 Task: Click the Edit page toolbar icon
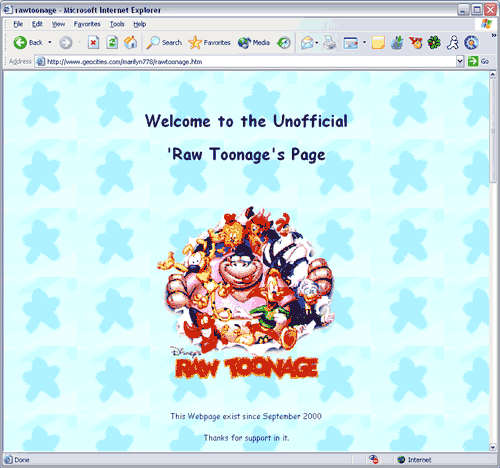point(351,43)
